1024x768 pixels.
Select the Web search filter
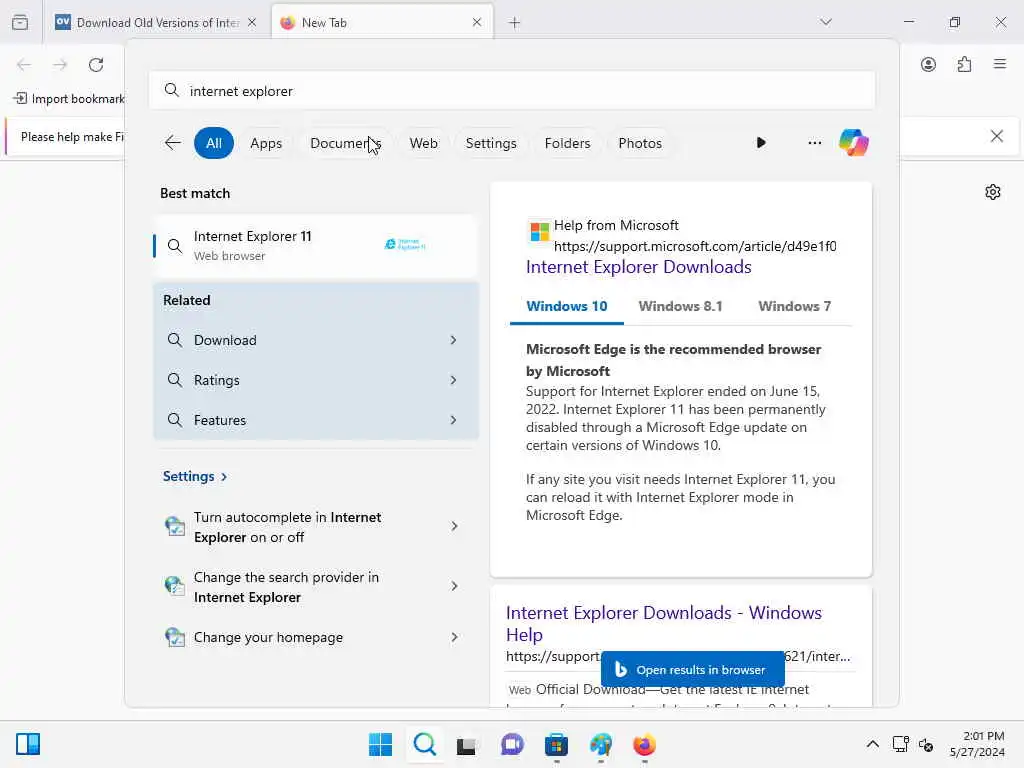point(423,143)
